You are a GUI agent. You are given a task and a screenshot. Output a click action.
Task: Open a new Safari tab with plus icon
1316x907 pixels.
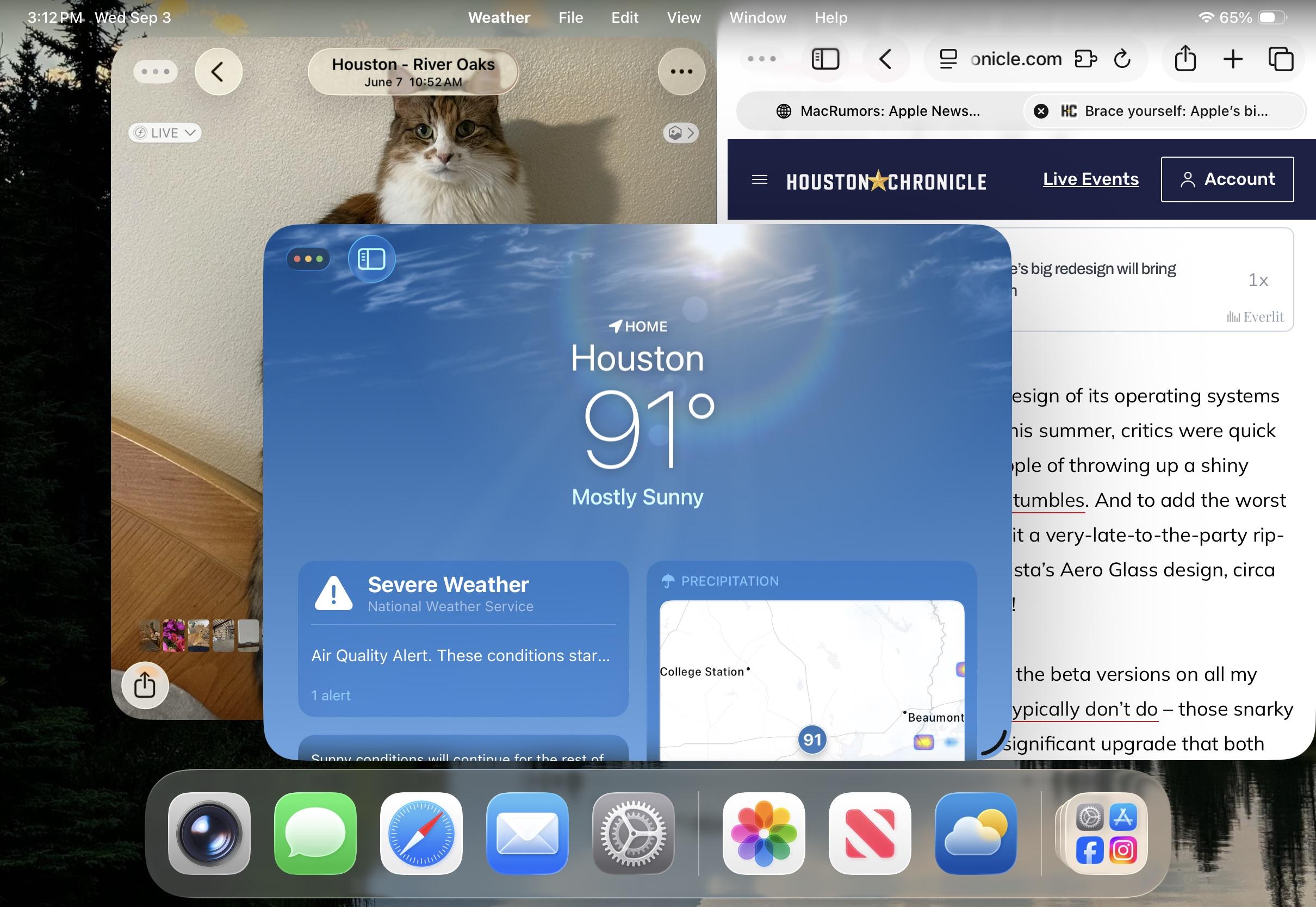click(x=1232, y=59)
